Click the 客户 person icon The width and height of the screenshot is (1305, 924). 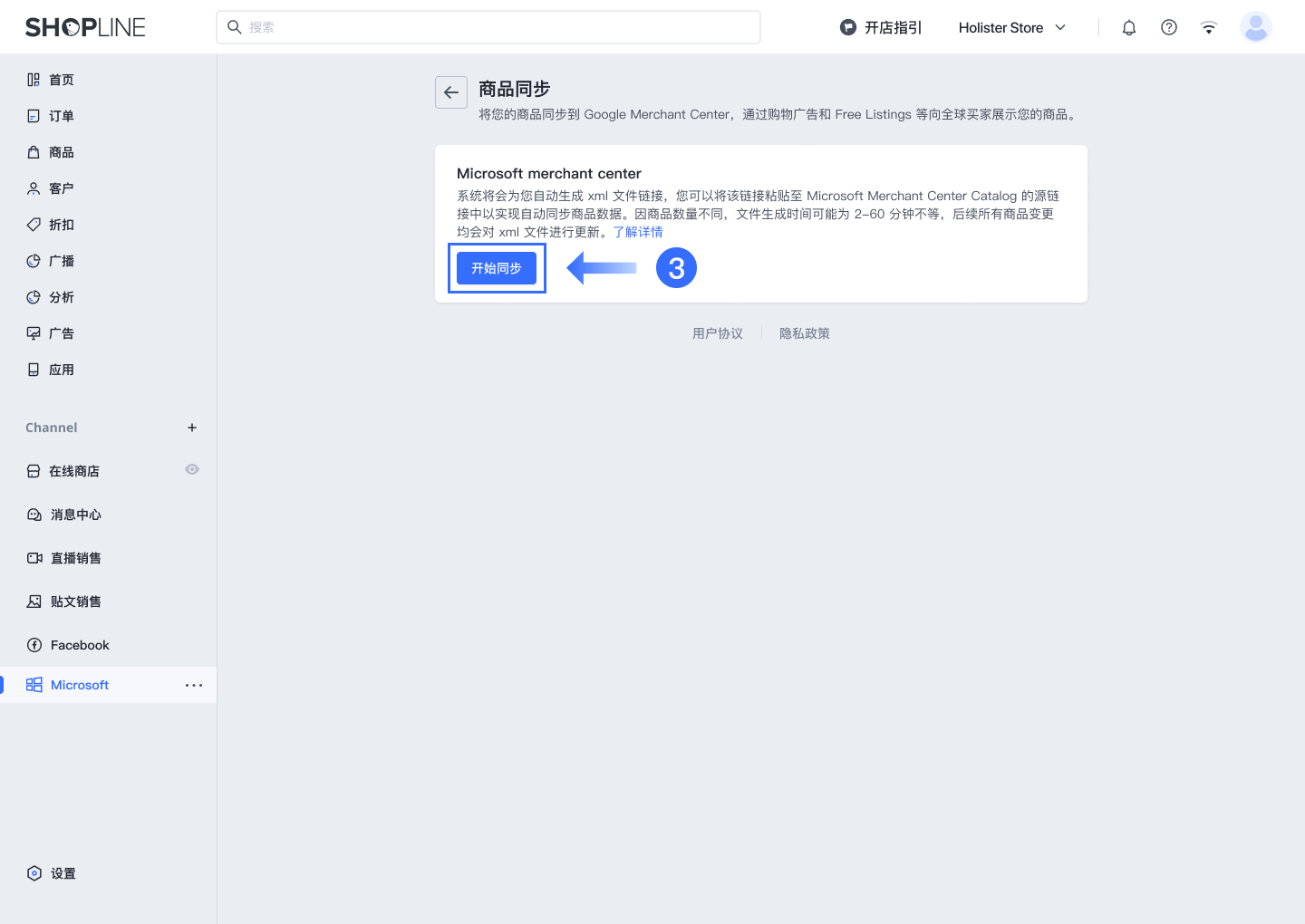pos(34,188)
